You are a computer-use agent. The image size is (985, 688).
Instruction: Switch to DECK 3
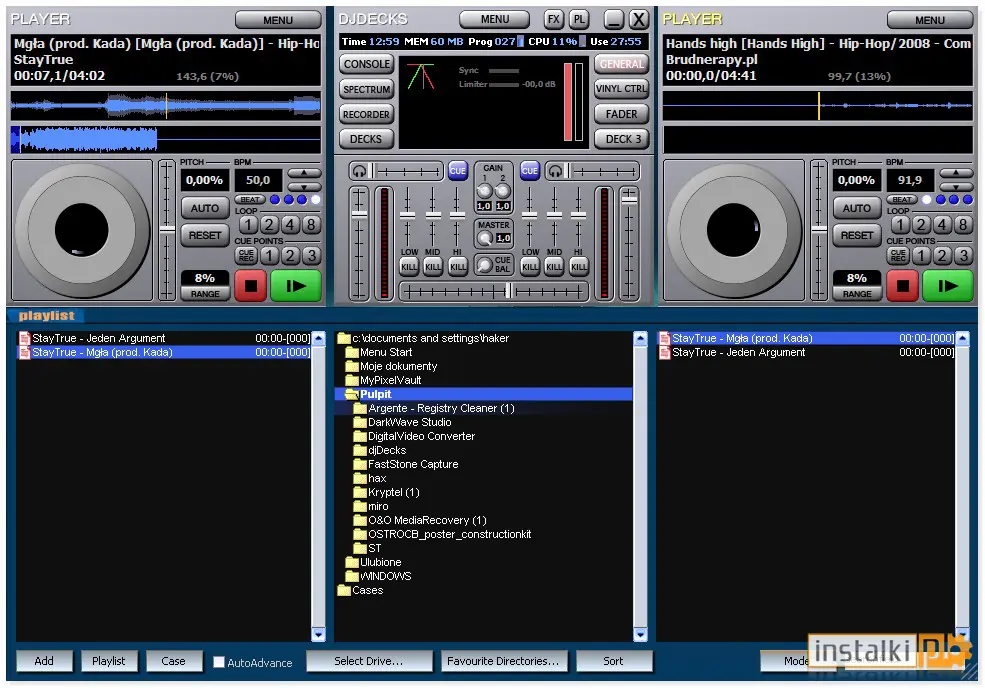pyautogui.click(x=621, y=139)
